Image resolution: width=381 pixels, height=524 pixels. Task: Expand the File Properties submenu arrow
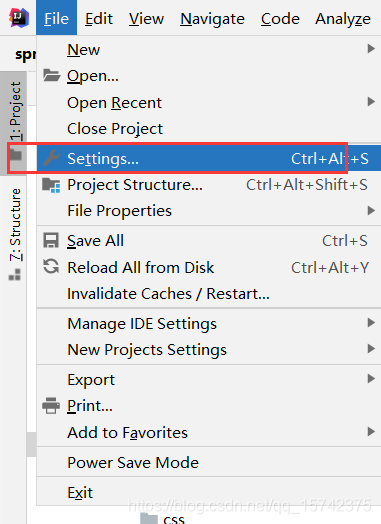371,211
